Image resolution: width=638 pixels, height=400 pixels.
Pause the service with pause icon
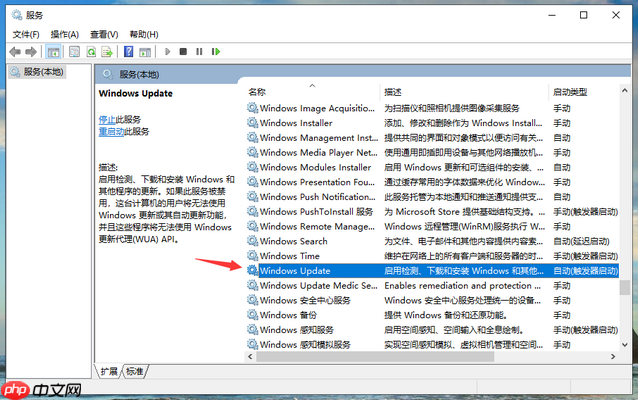point(199,52)
